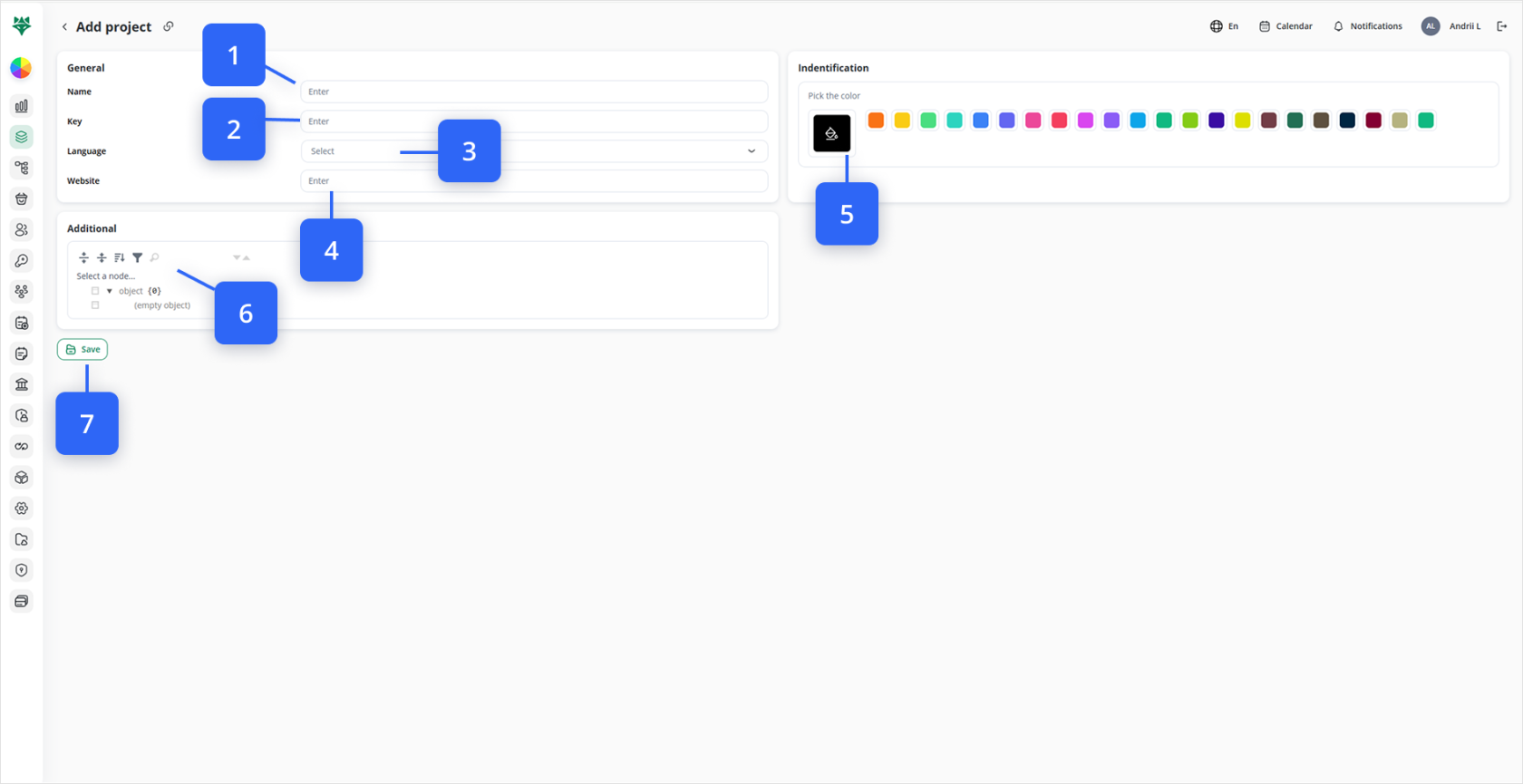This screenshot has width=1523, height=784.
Task: Open the sidebar note icon
Action: (x=22, y=353)
